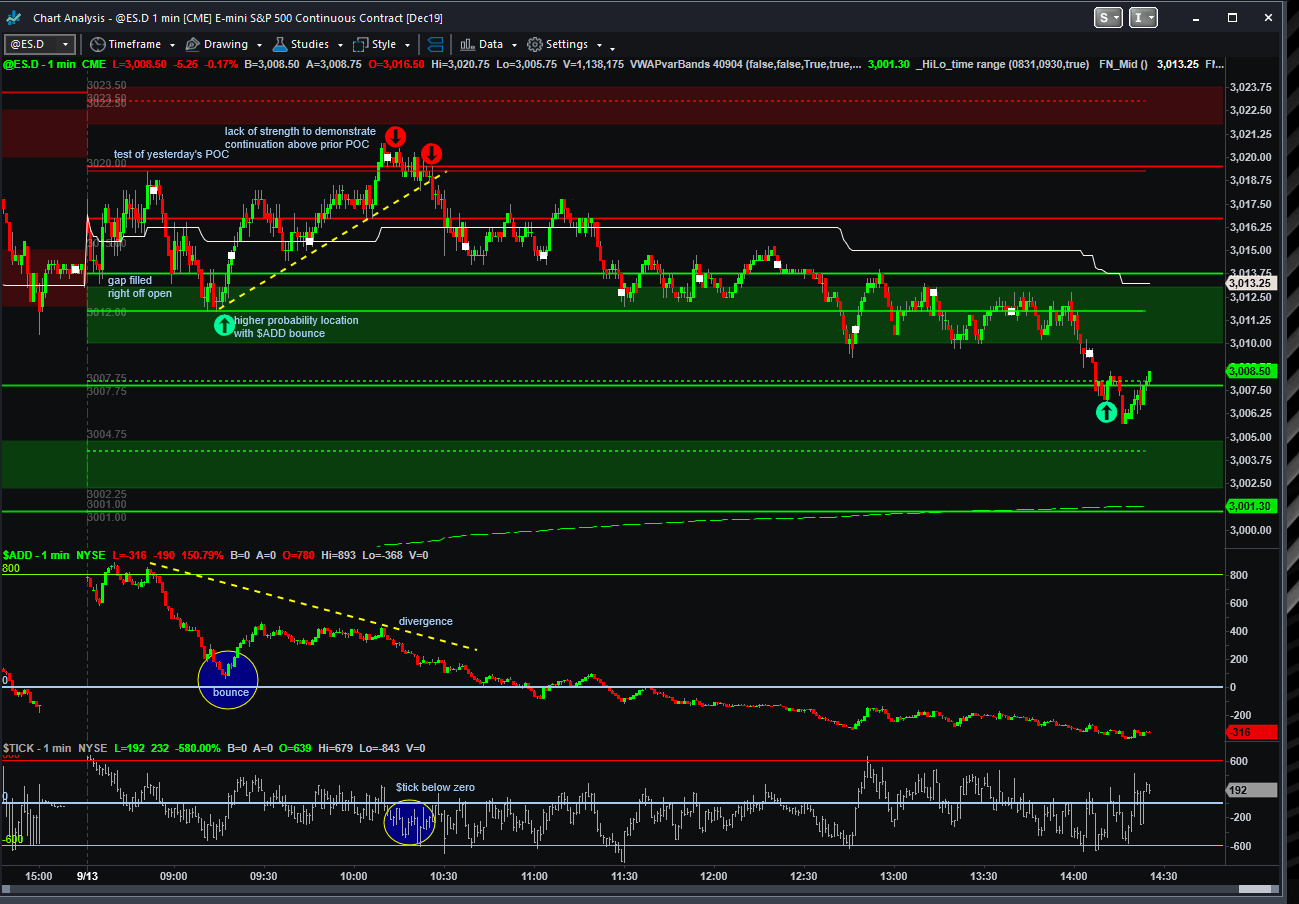Expand the Drawing dropdown arrow
This screenshot has height=904, width=1299.
point(258,45)
